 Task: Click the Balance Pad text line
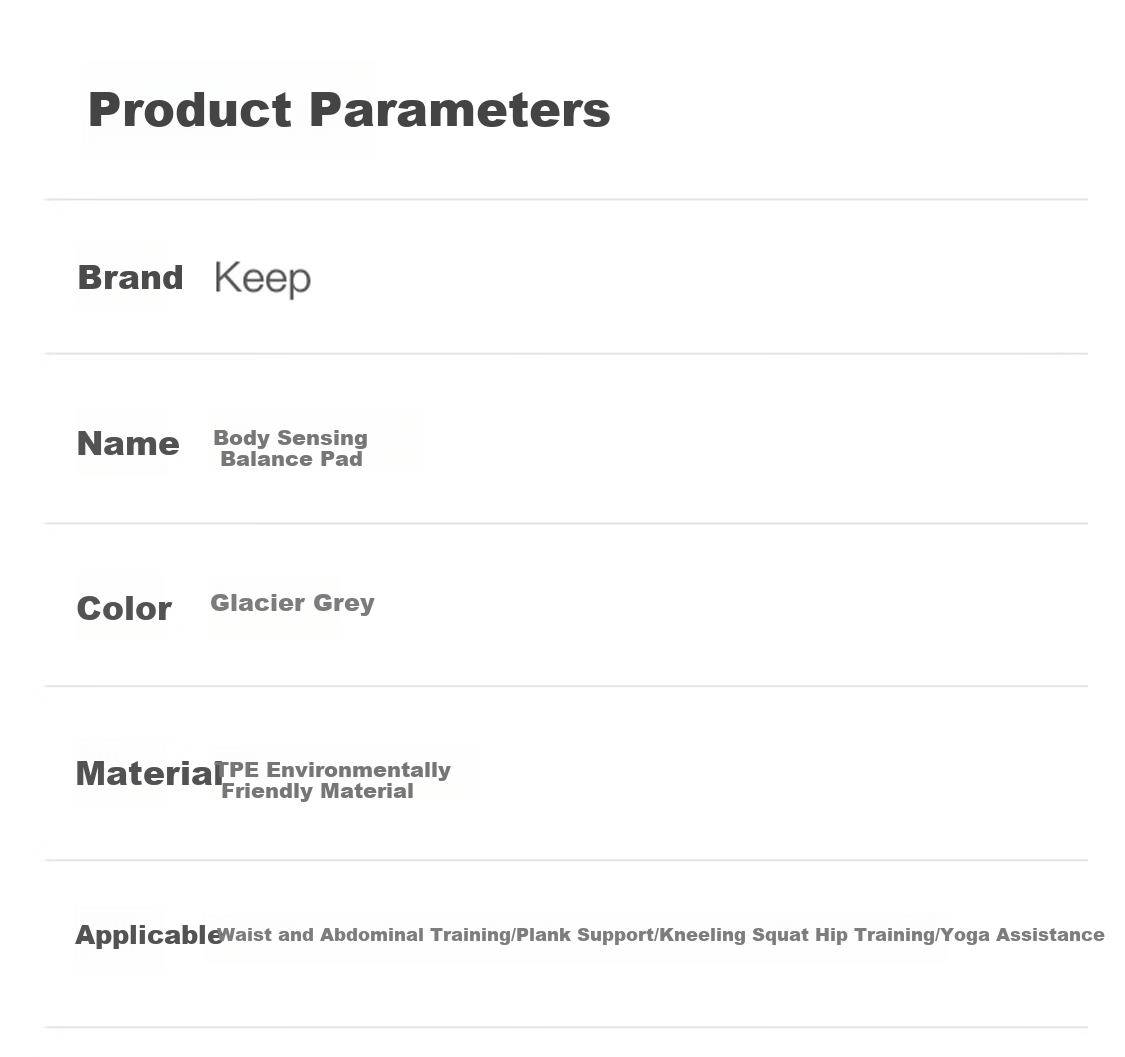pos(291,459)
